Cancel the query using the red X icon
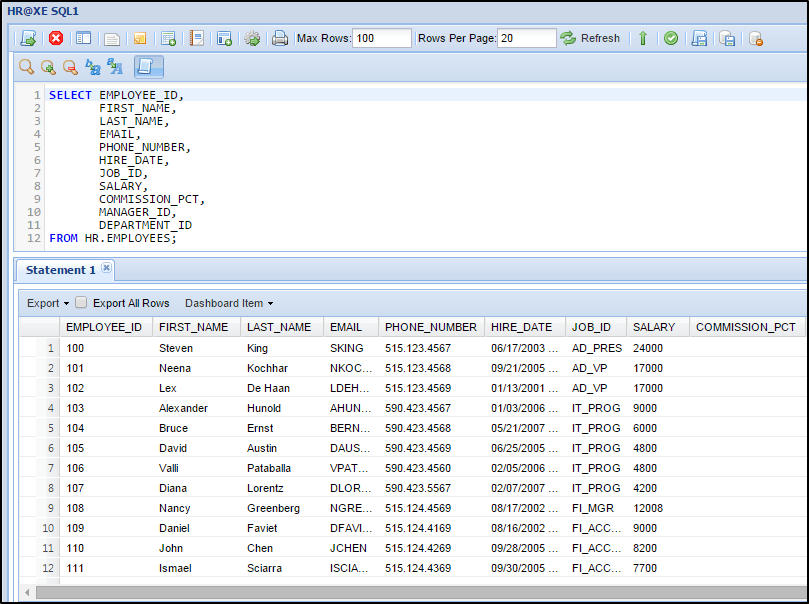Viewport: 809px width, 604px height. (x=56, y=38)
